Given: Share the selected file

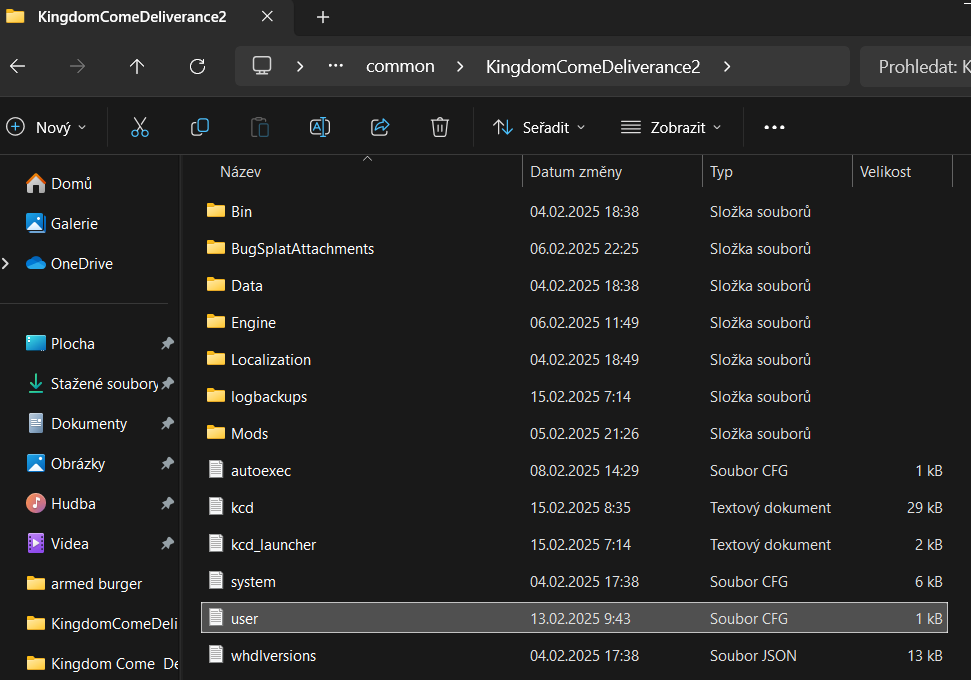Looking at the screenshot, I should pyautogui.click(x=380, y=128).
